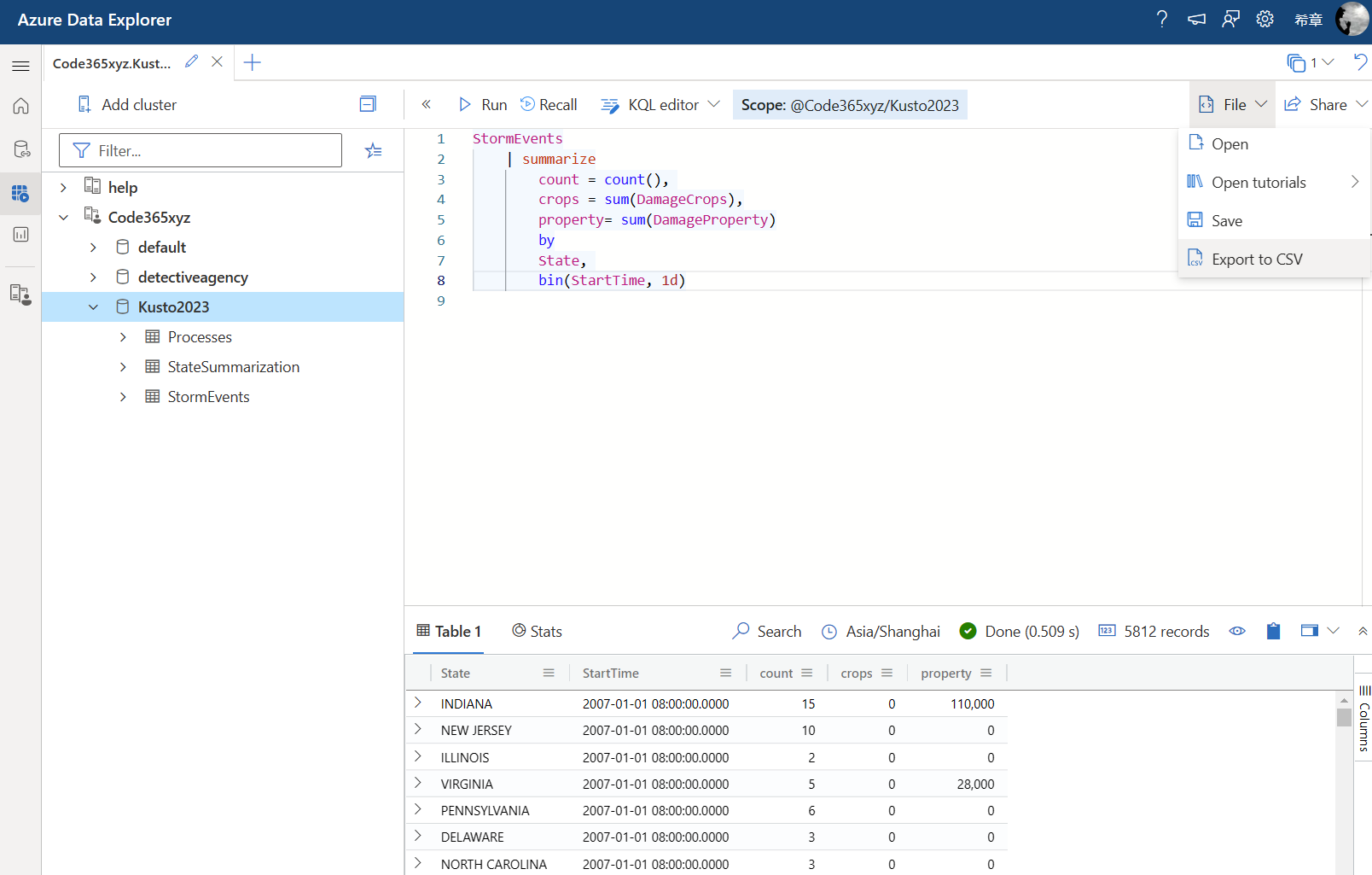The height and width of the screenshot is (875, 1372).
Task: Click the favorites star filter icon
Action: [373, 151]
